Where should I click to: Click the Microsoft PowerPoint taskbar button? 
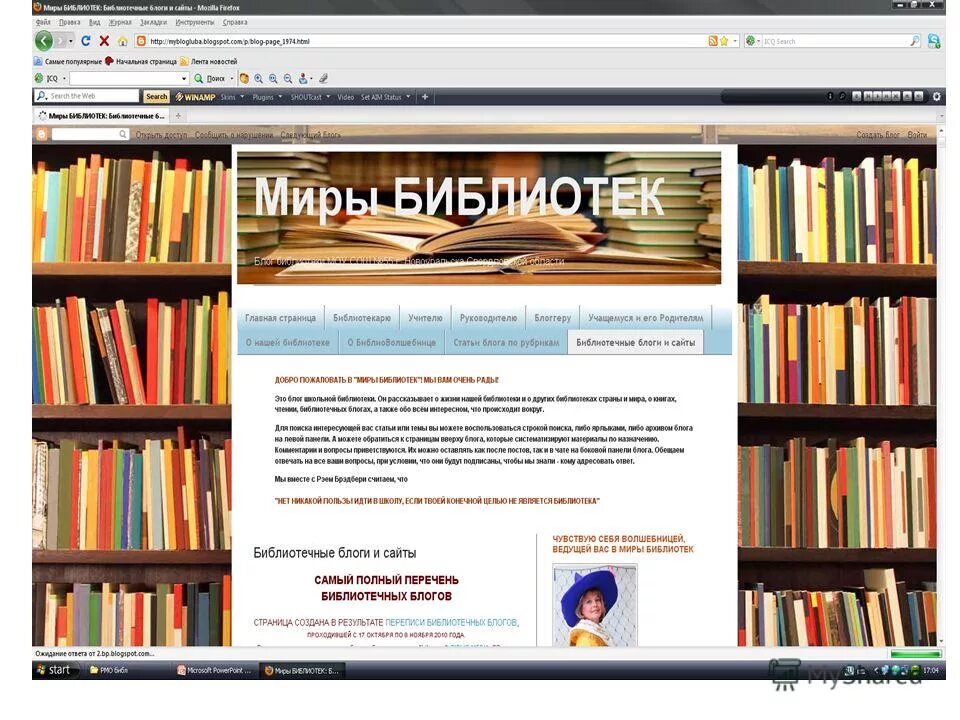pos(212,670)
